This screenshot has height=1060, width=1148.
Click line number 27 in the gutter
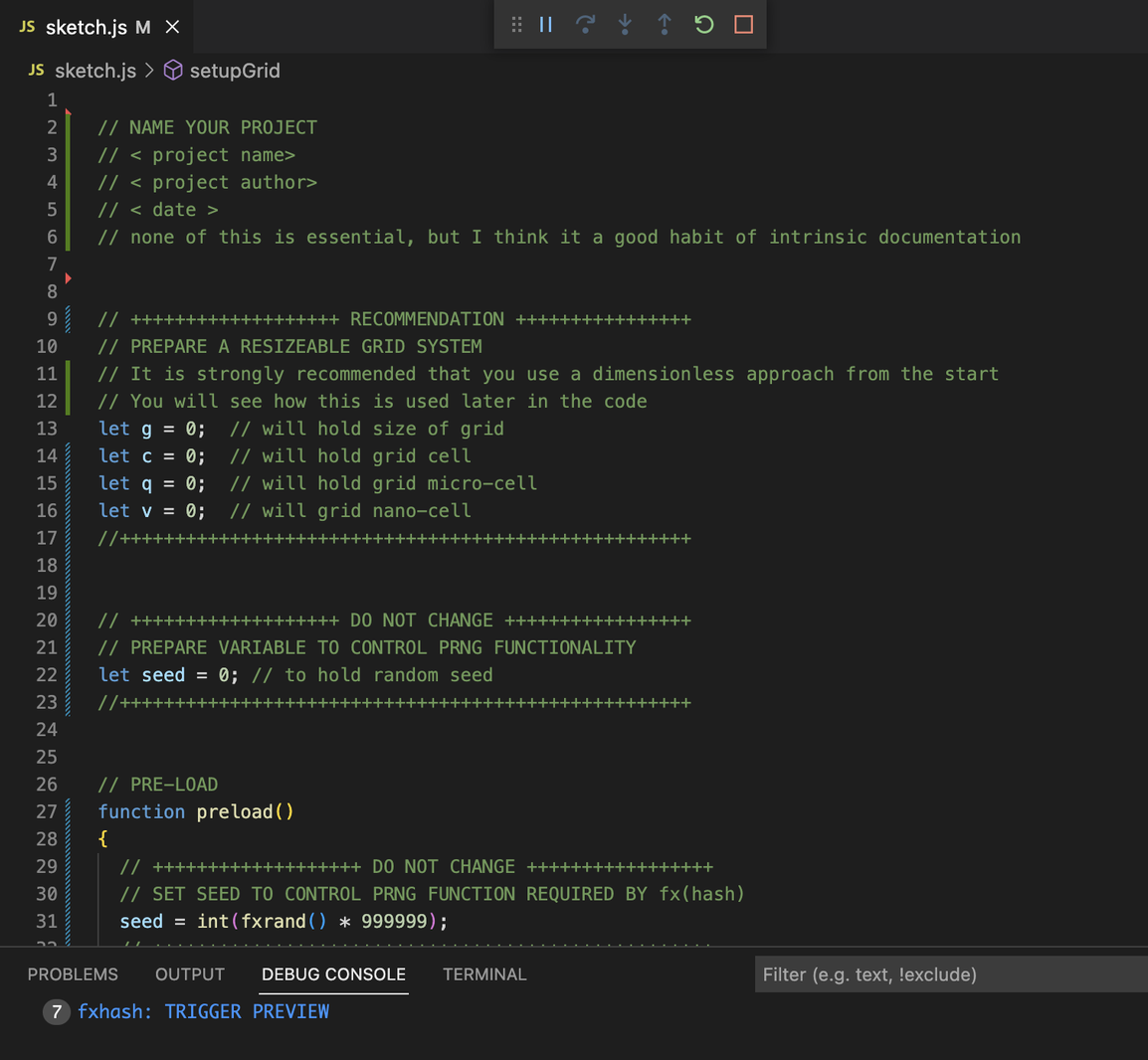click(x=47, y=811)
